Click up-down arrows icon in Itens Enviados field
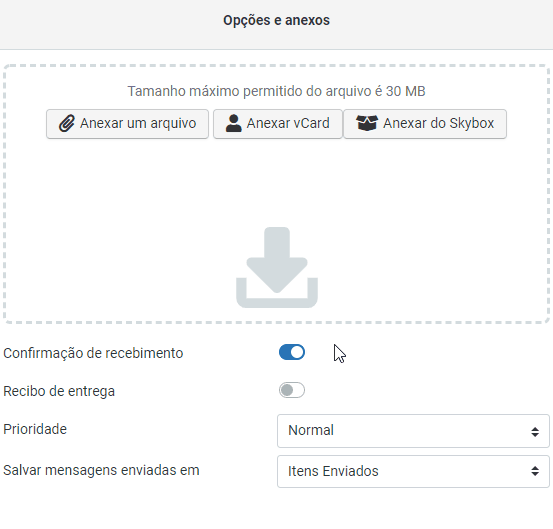 tap(535, 471)
